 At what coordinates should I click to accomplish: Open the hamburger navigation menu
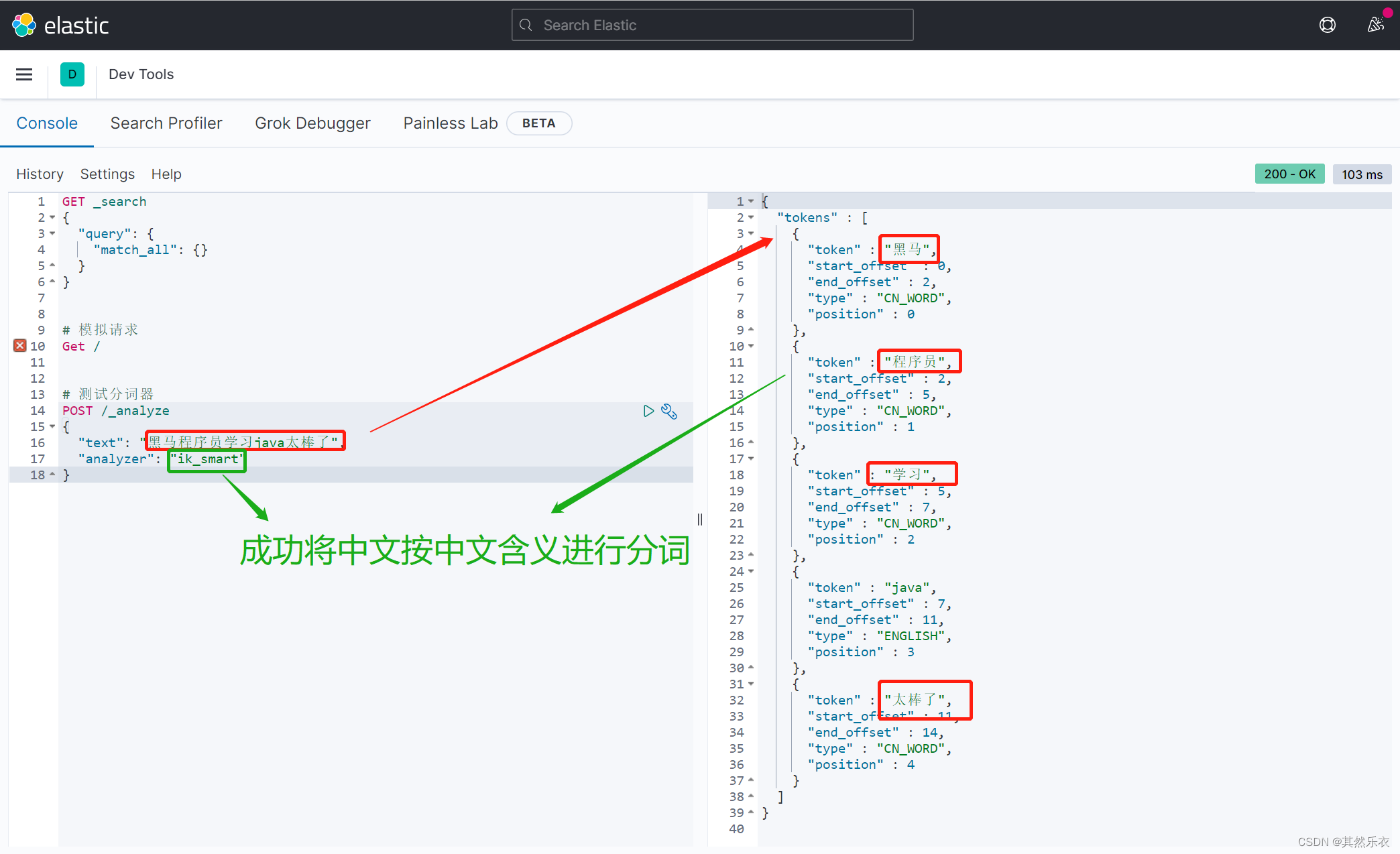pos(24,74)
